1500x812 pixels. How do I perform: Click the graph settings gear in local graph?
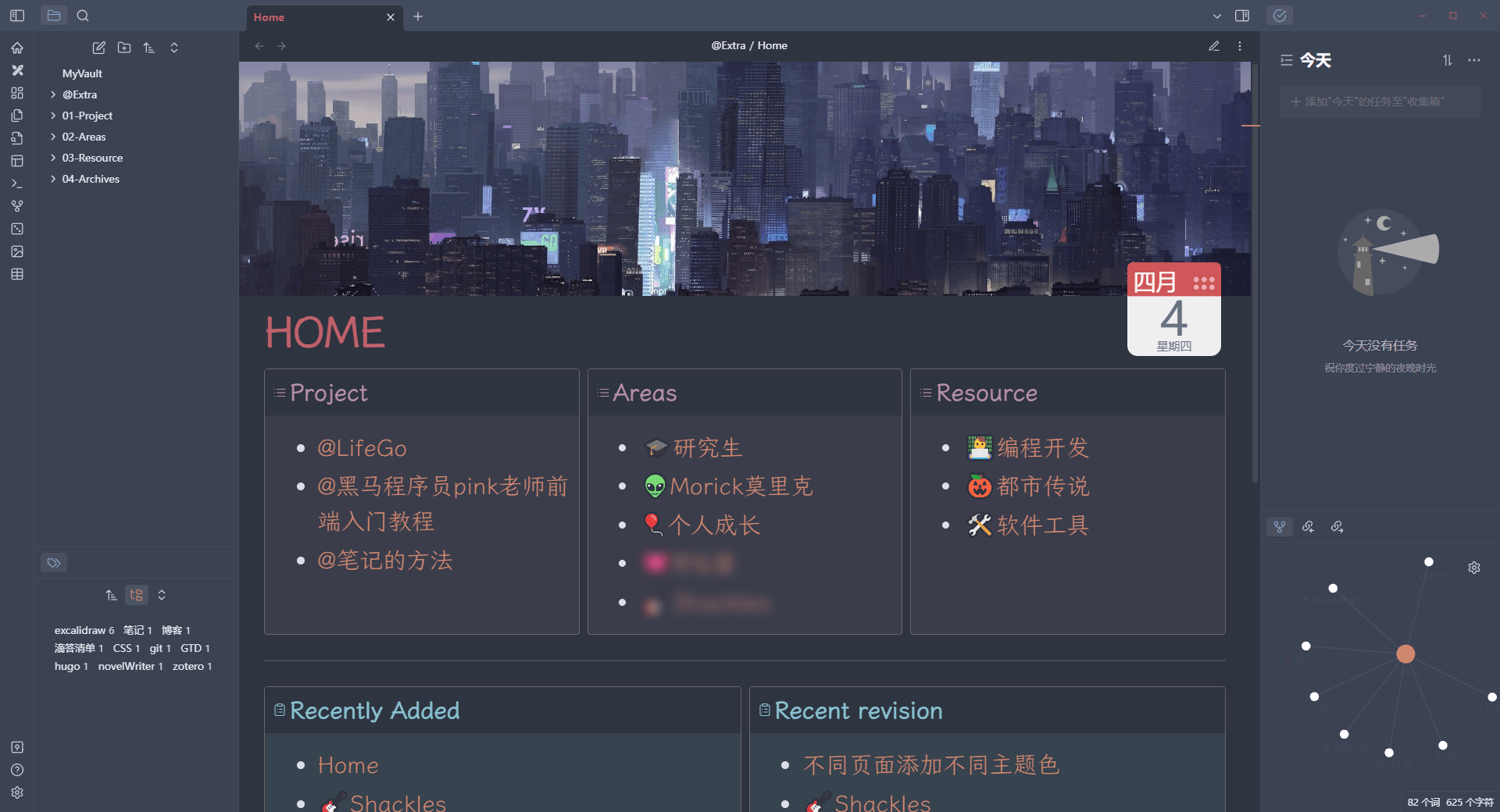[1474, 568]
